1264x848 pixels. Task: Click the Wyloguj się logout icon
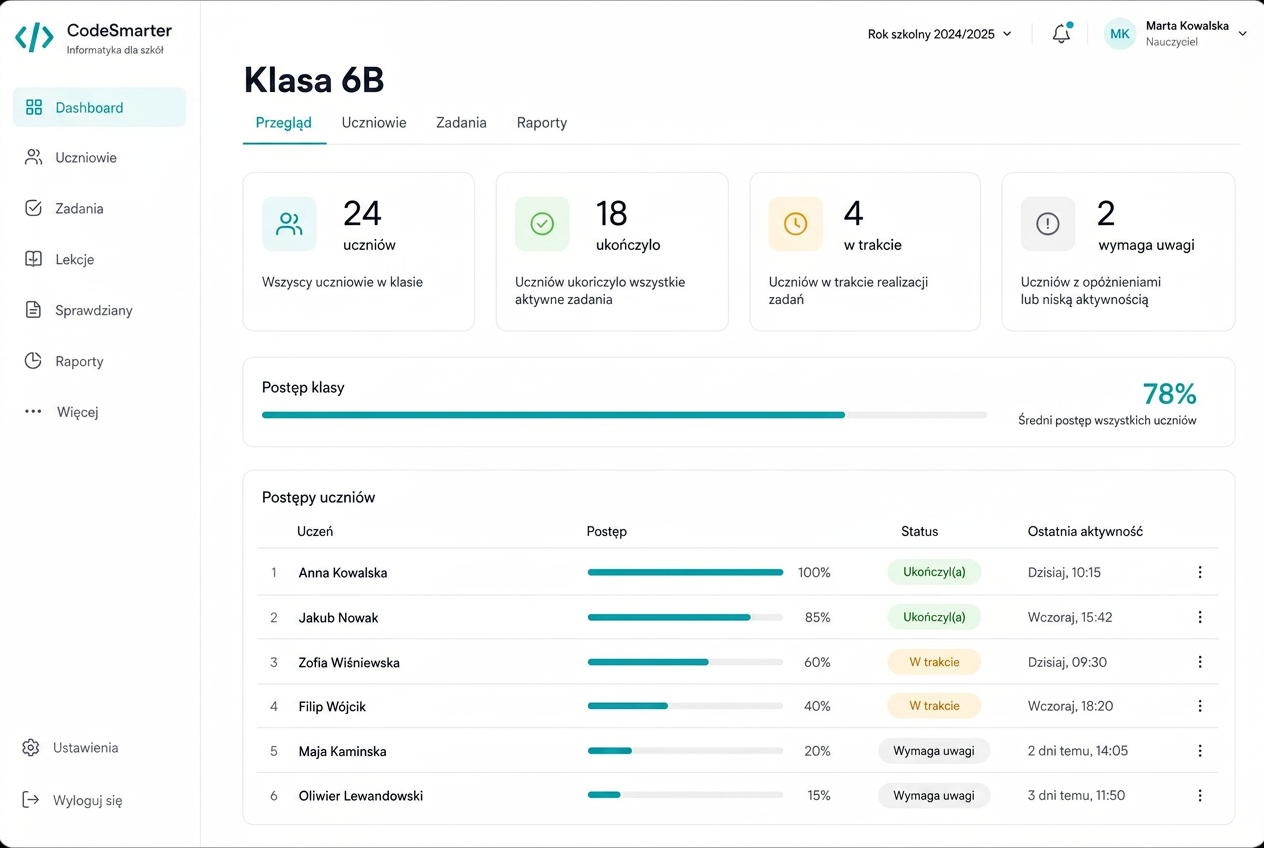coord(31,800)
